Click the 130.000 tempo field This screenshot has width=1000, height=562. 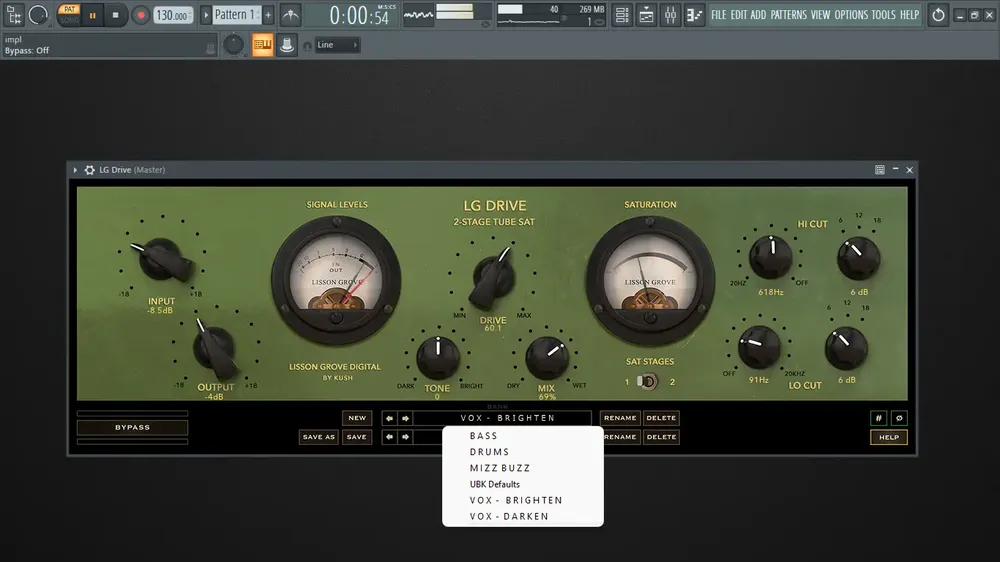(x=173, y=15)
